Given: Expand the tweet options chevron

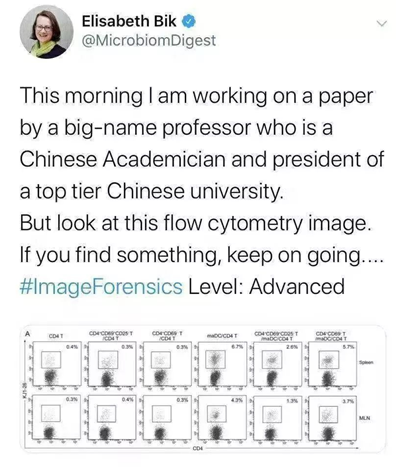Looking at the screenshot, I should (x=381, y=24).
